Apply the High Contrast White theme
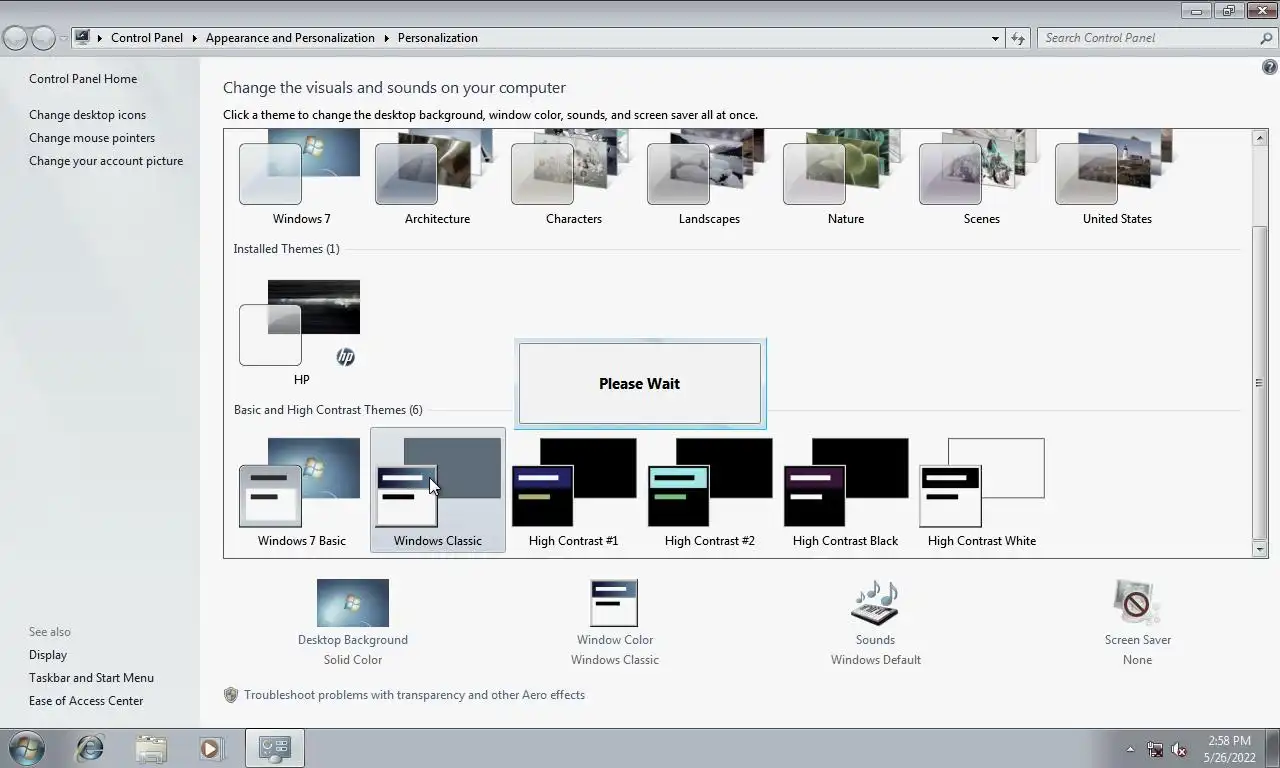 [981, 492]
